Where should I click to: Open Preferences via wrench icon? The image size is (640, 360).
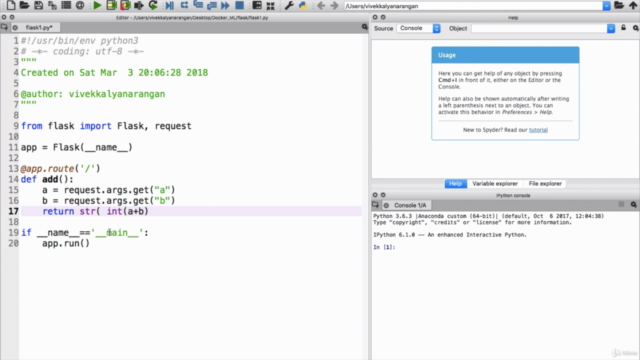[x=289, y=5]
